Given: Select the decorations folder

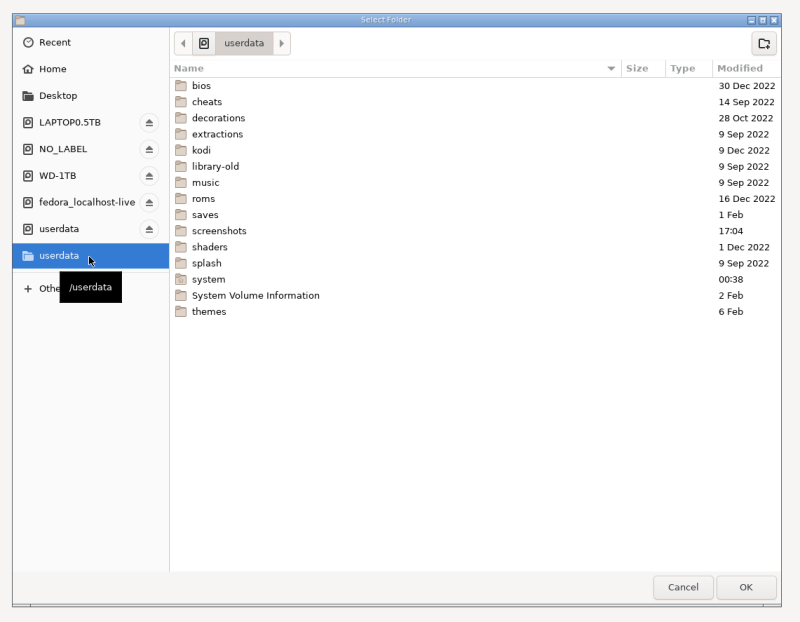Looking at the screenshot, I should tap(474, 118).
